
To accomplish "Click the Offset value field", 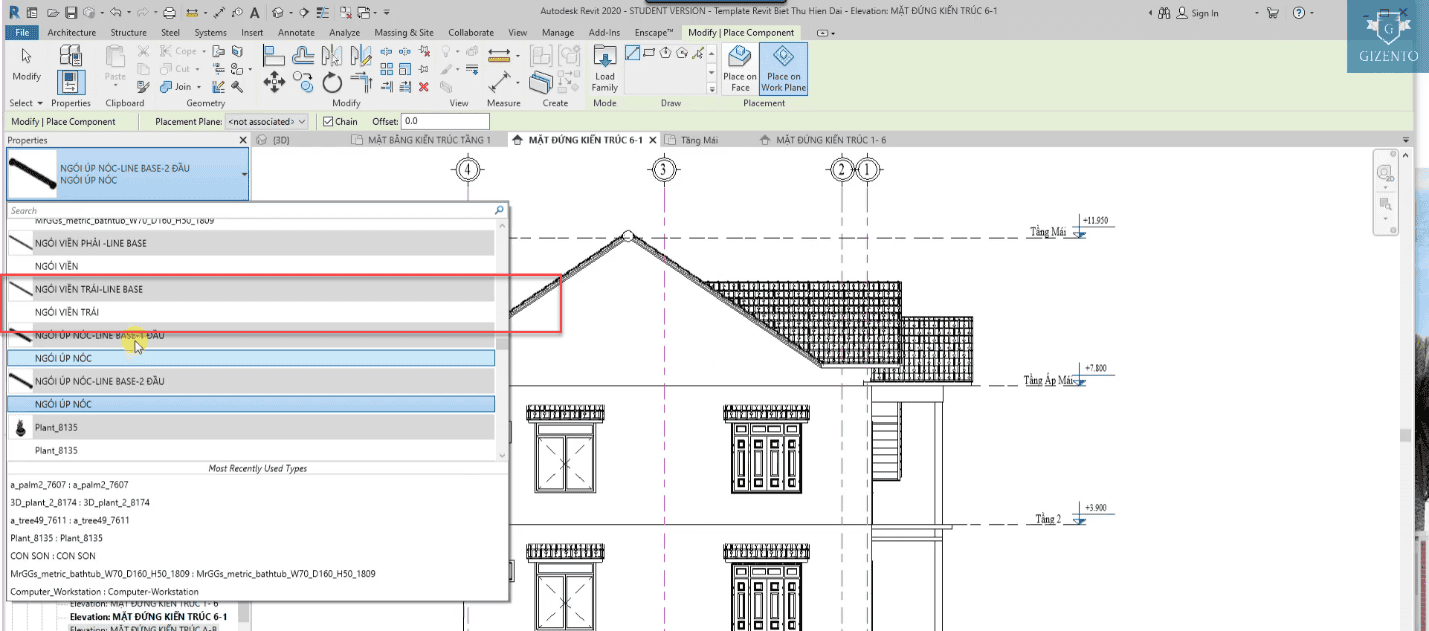I will tap(445, 122).
